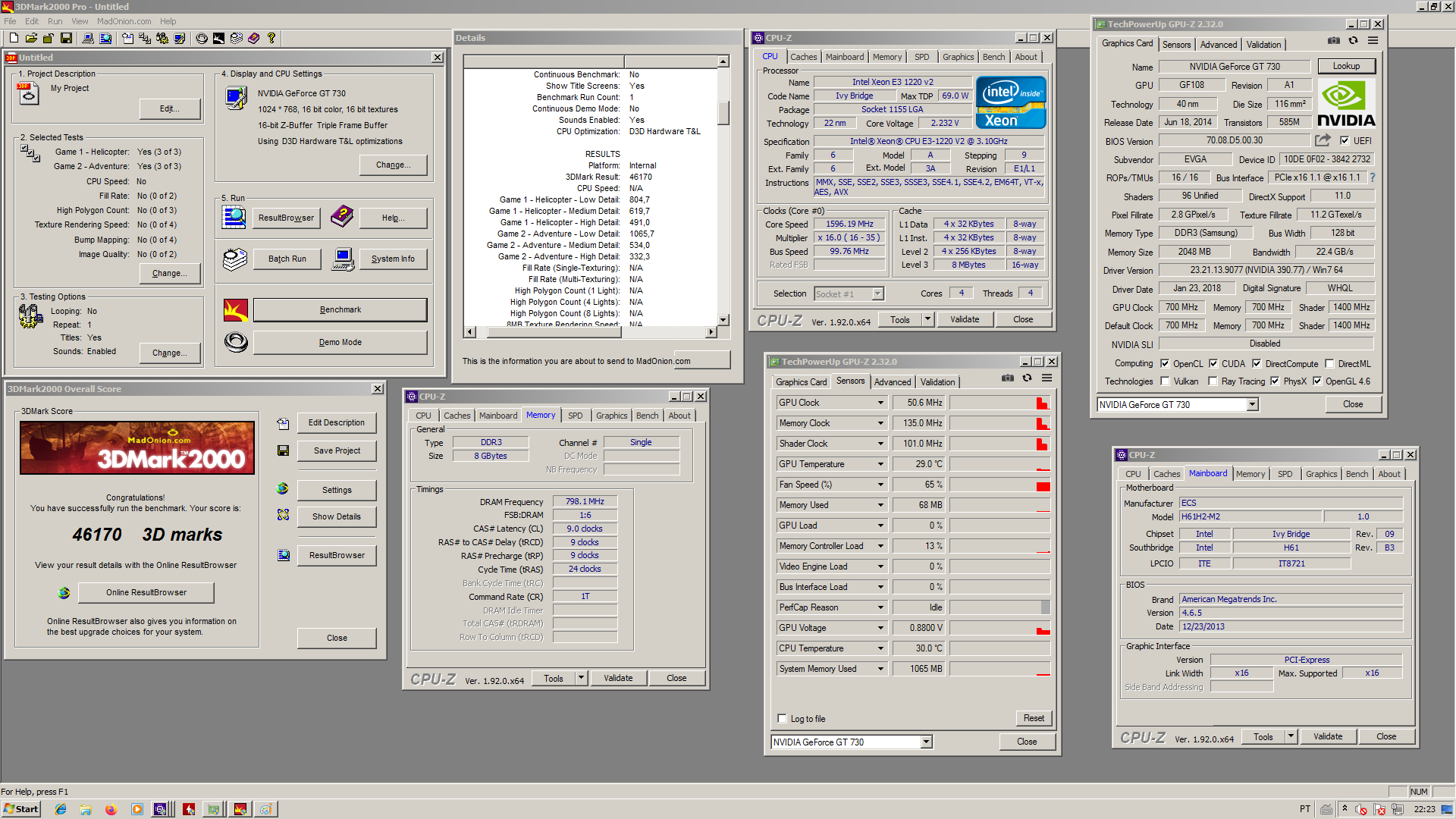Click the Show Details button
This screenshot has height=819, width=1456.
tap(337, 516)
